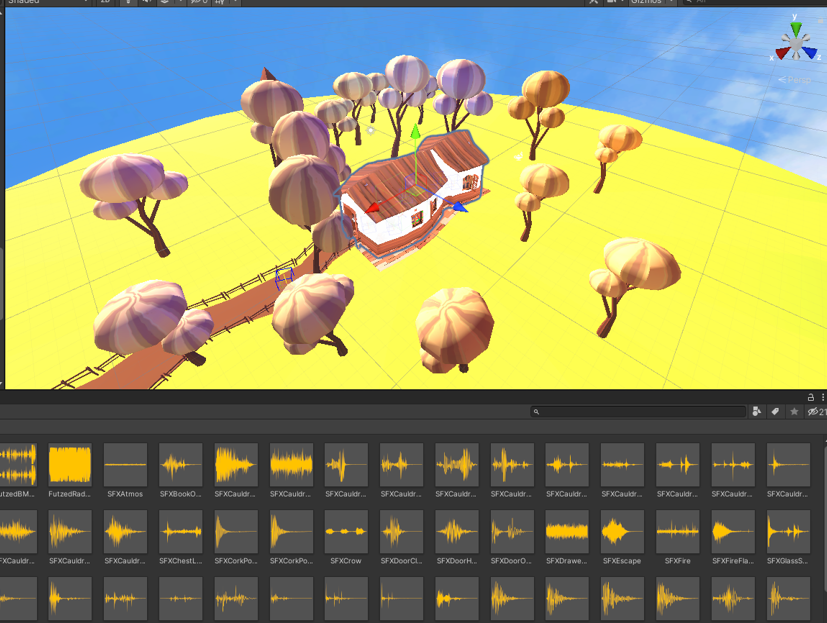This screenshot has height=623, width=827.
Task: Toggle the Project panel lock icon
Action: click(x=810, y=397)
